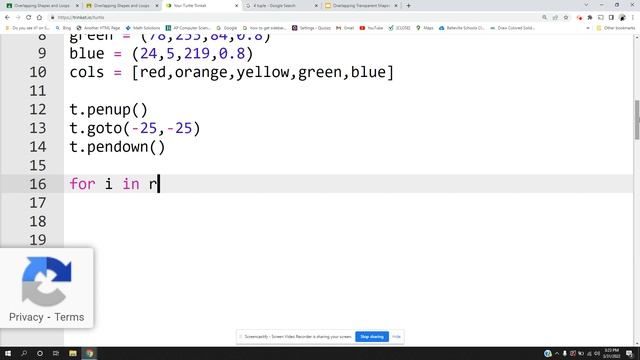Viewport: 640px width, 360px height.
Task: Open the Math Solutions bookmark
Action: 143,28
